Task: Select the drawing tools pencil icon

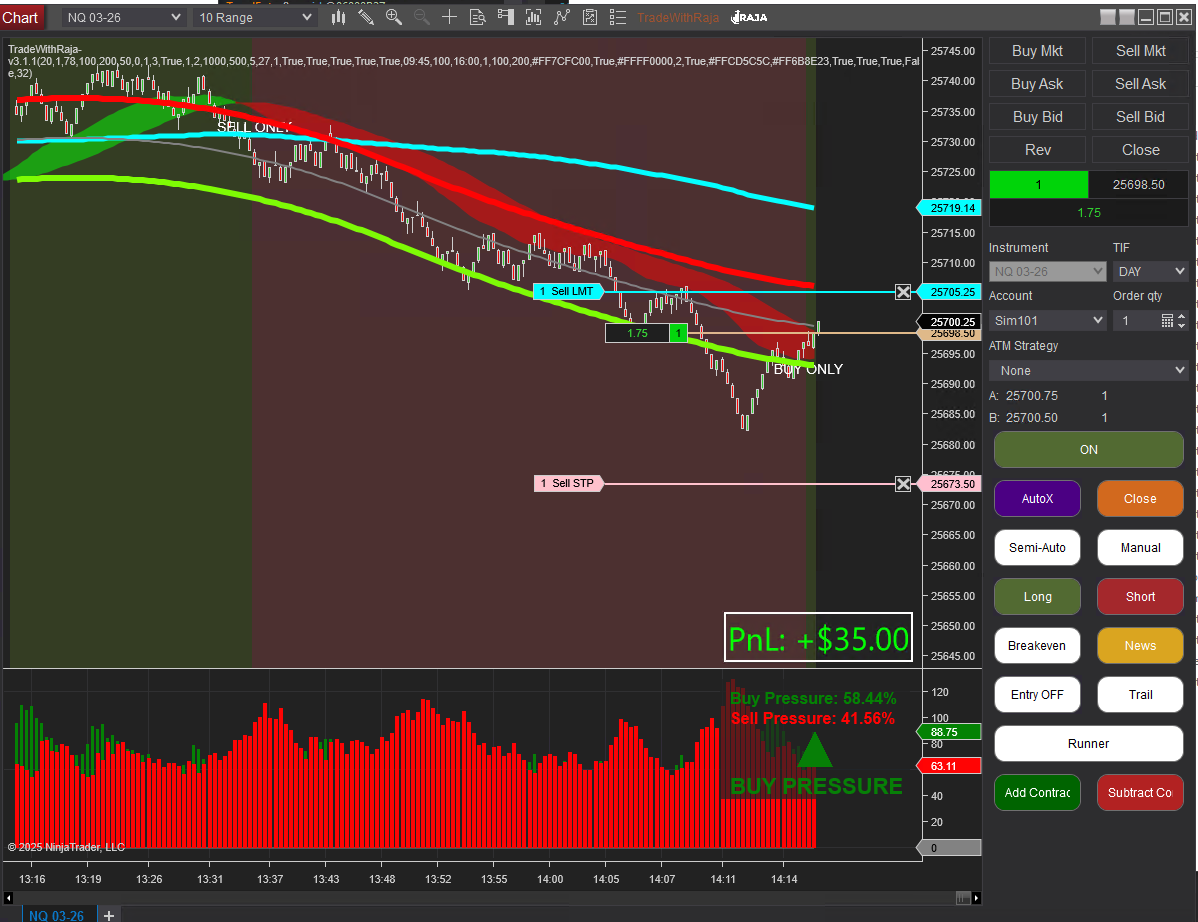Action: point(366,17)
